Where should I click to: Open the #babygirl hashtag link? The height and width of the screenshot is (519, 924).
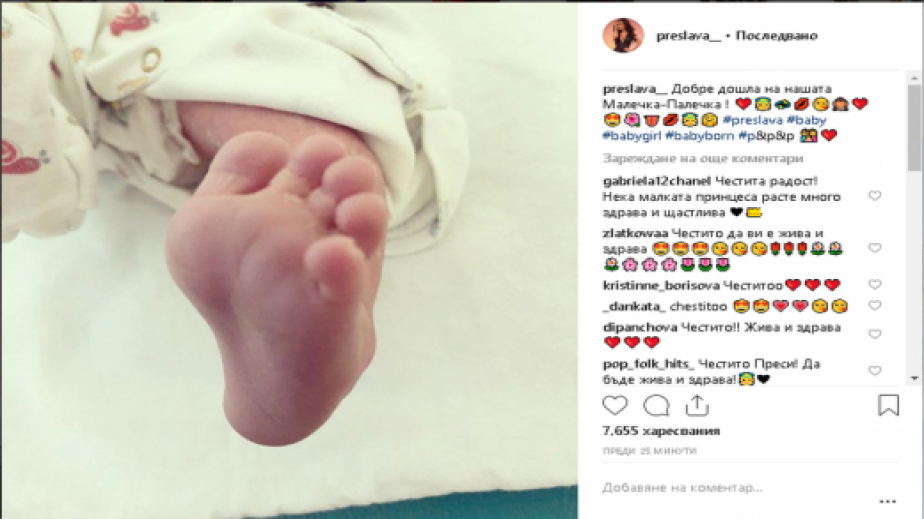tap(631, 135)
